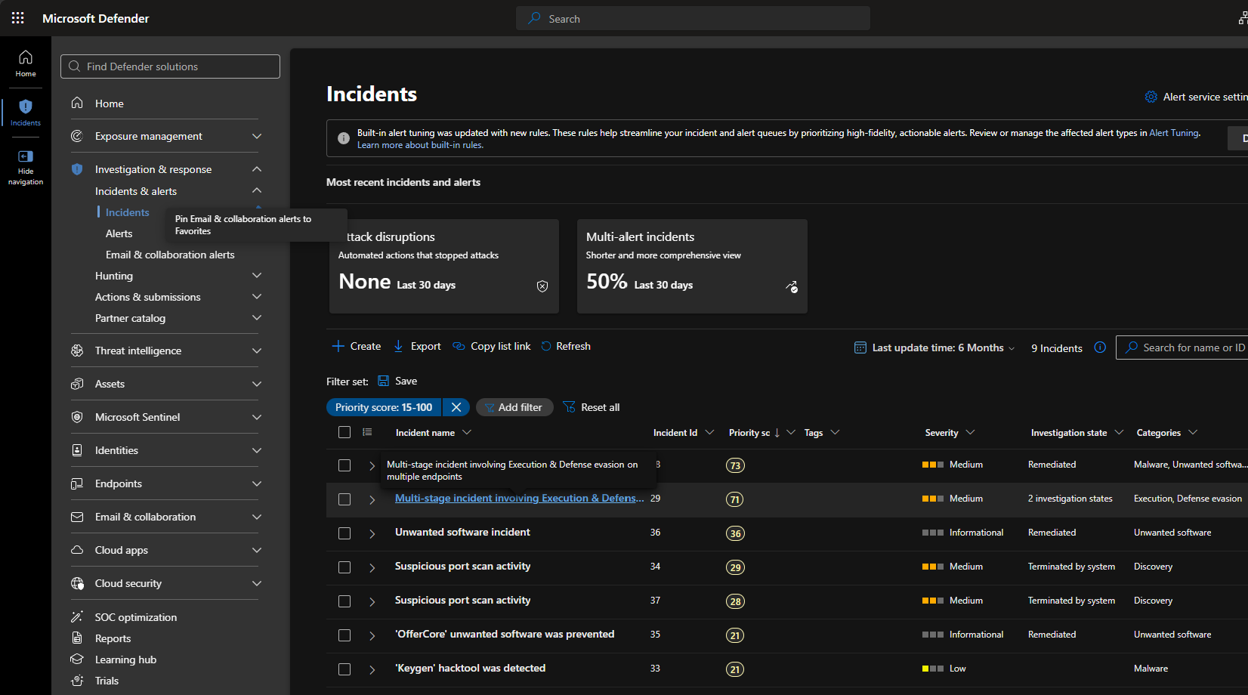Viewport: 1248px width, 695px height.
Task: Click the info icon next to 9 Incidents
Action: [x=1100, y=347]
